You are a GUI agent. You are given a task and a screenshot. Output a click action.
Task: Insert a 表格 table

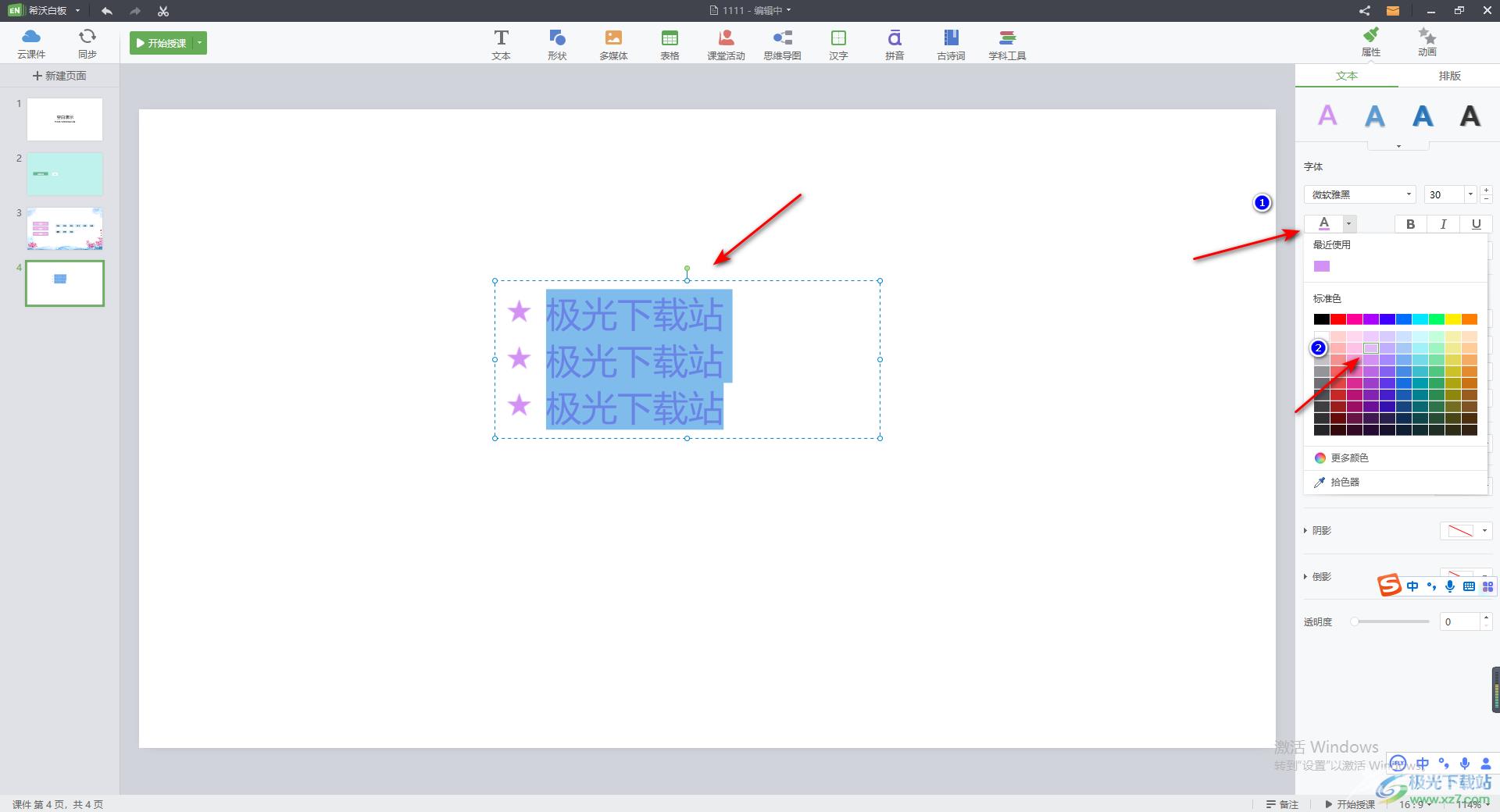(x=670, y=45)
